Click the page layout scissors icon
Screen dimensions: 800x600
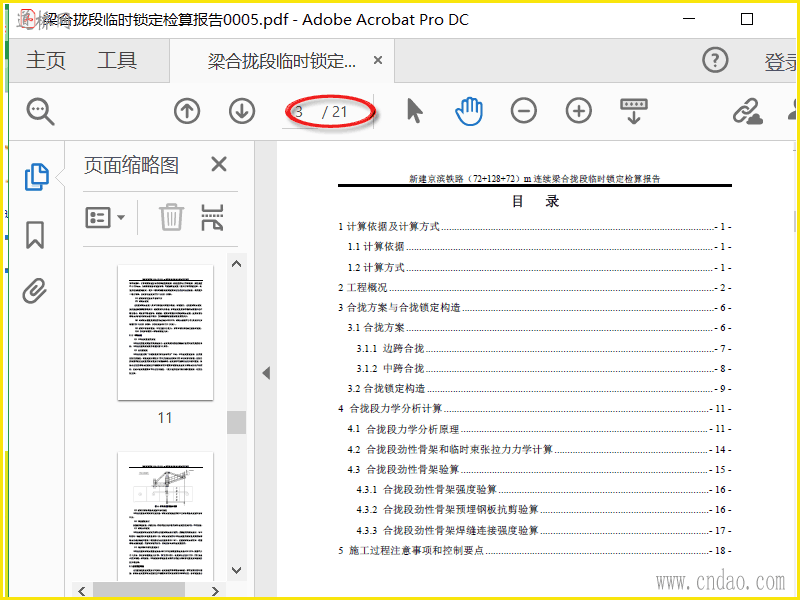point(212,217)
